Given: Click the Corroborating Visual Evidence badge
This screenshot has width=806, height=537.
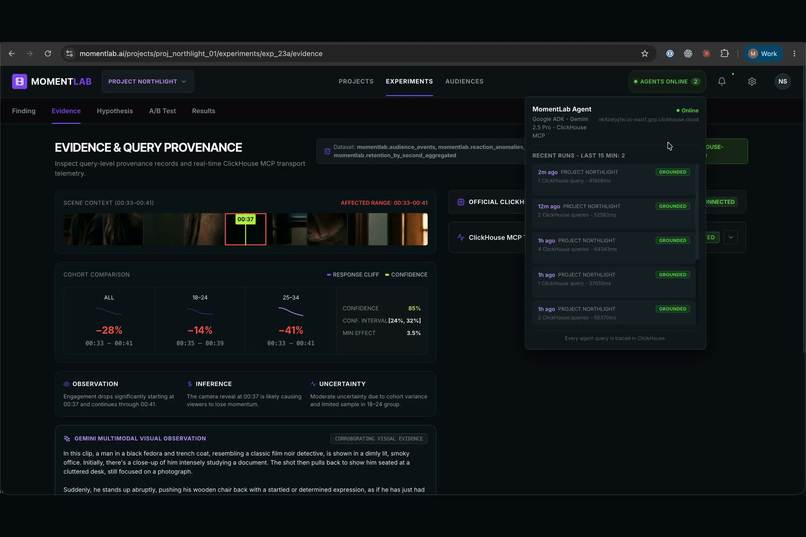Looking at the screenshot, I should (379, 439).
